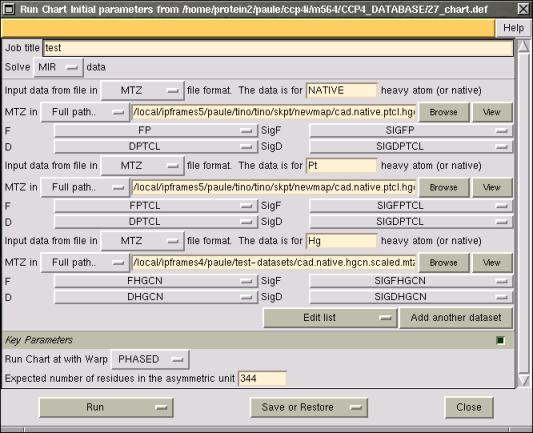533x433 pixels.
Task: Open the Solve MIR dropdown
Action: [58, 67]
